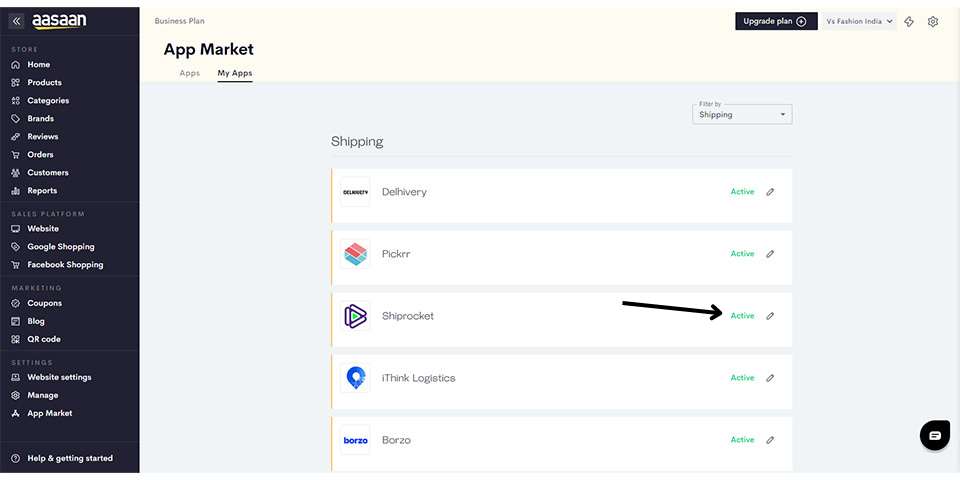Click the Delhivery app name
The image size is (960, 480).
pos(404,192)
